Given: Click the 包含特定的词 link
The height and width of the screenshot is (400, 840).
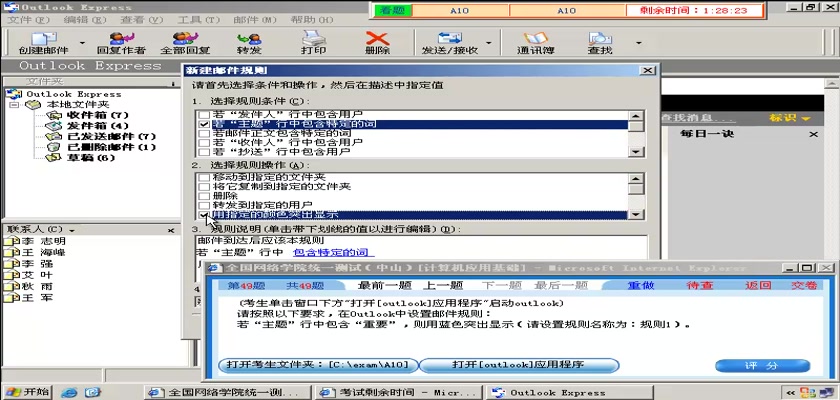Looking at the screenshot, I should click(x=333, y=253).
